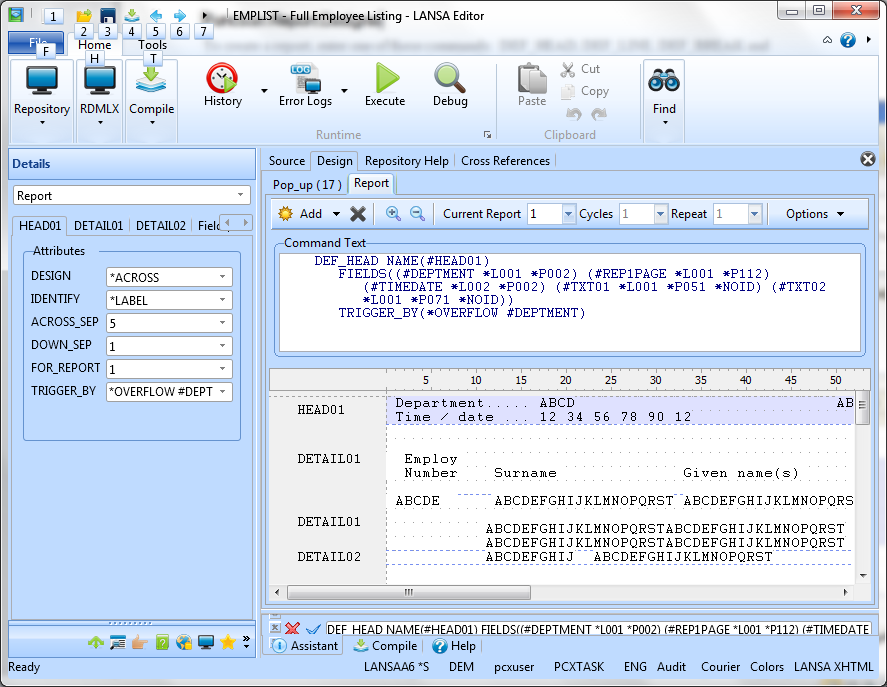The height and width of the screenshot is (687, 887).
Task: Open Find with the binoculars icon
Action: click(664, 81)
